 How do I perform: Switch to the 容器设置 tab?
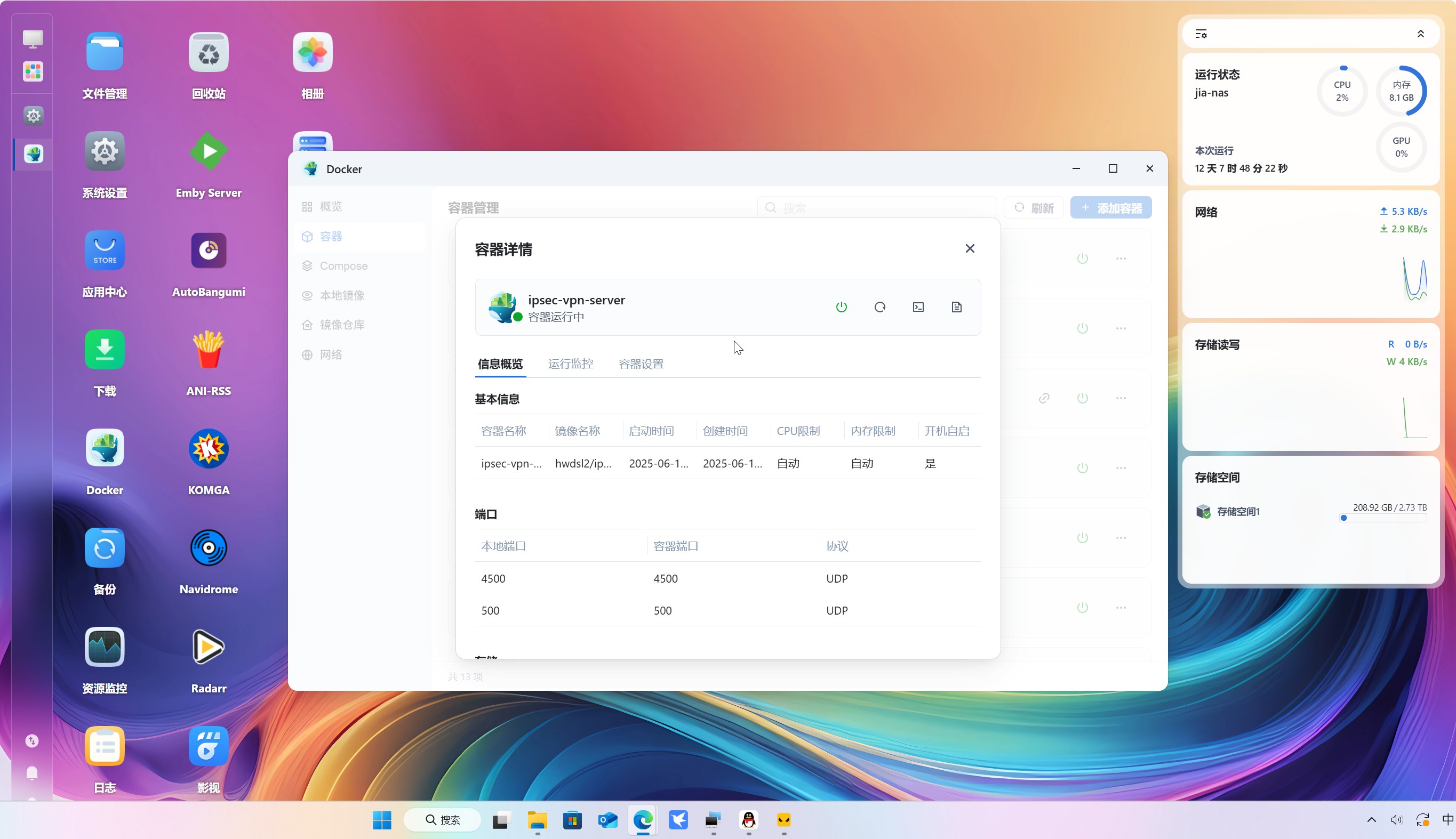click(x=641, y=364)
